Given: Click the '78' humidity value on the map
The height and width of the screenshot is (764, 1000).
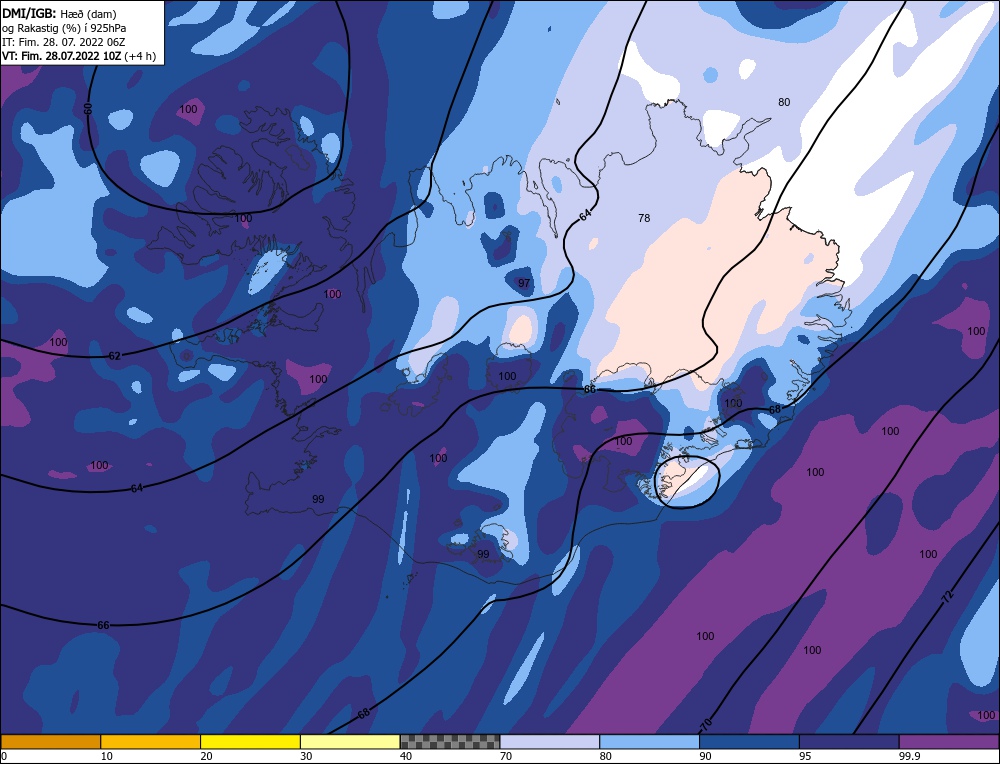Looking at the screenshot, I should tap(644, 218).
